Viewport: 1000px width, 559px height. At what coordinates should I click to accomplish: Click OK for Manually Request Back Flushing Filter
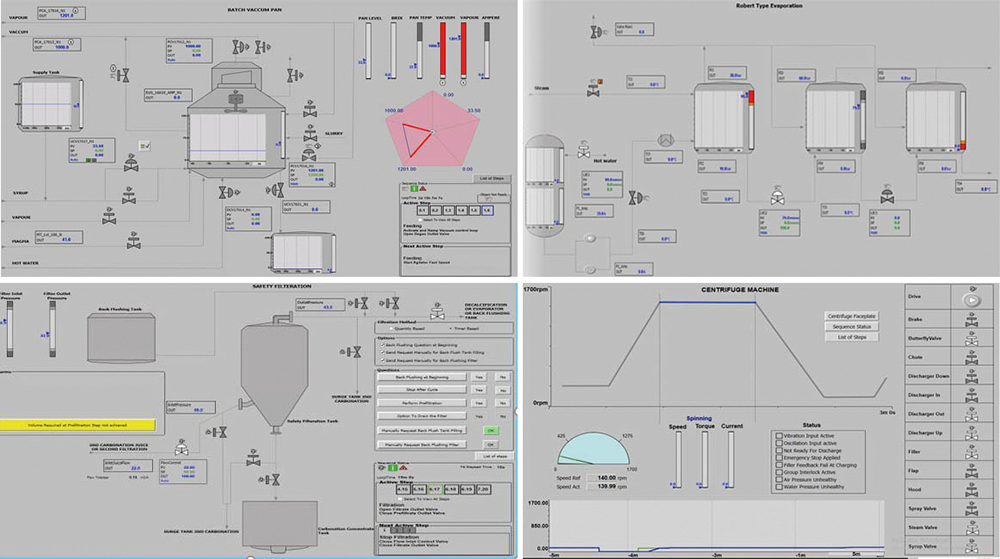pyautogui.click(x=490, y=445)
